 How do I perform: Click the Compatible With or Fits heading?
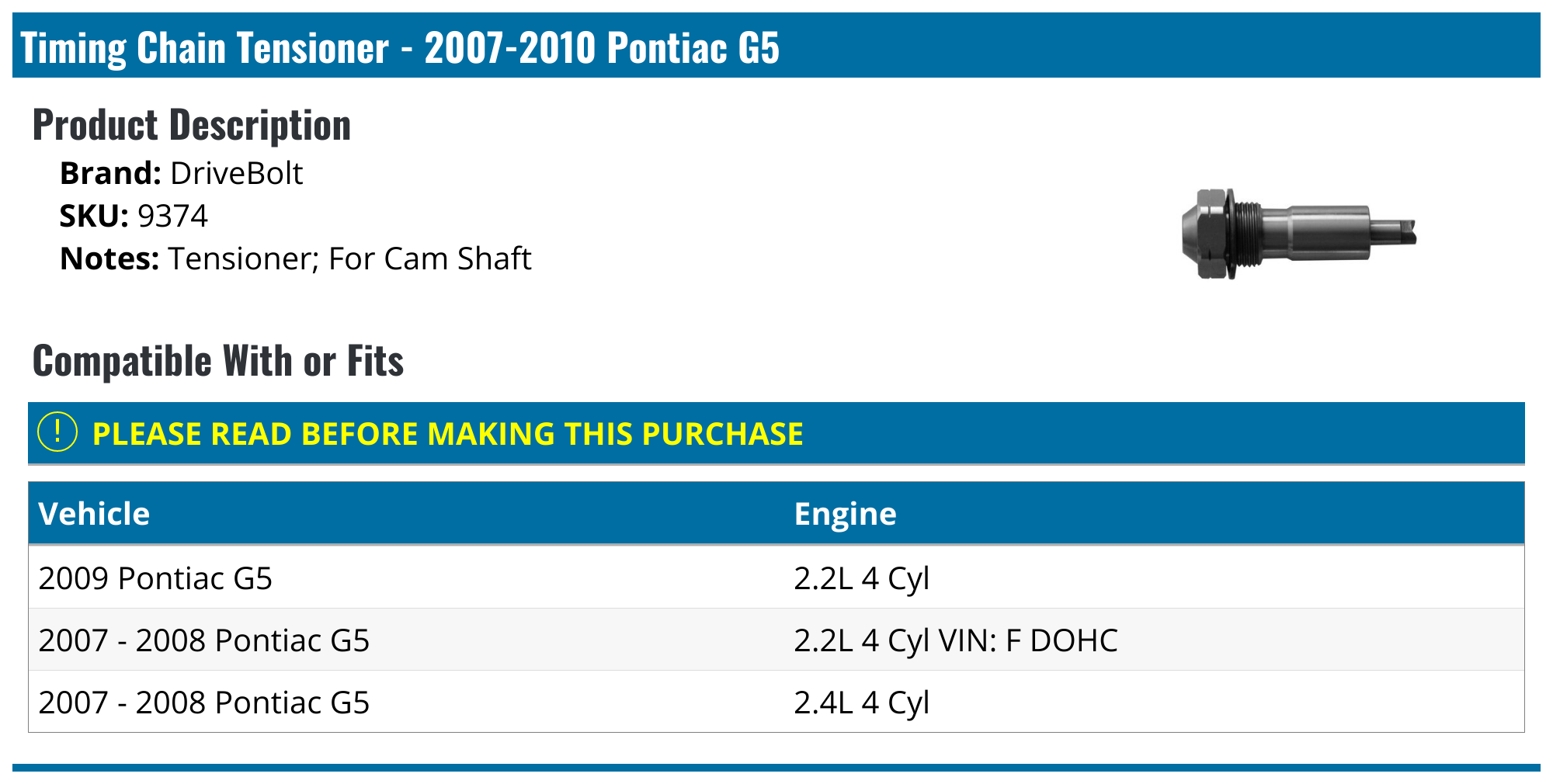(218, 361)
